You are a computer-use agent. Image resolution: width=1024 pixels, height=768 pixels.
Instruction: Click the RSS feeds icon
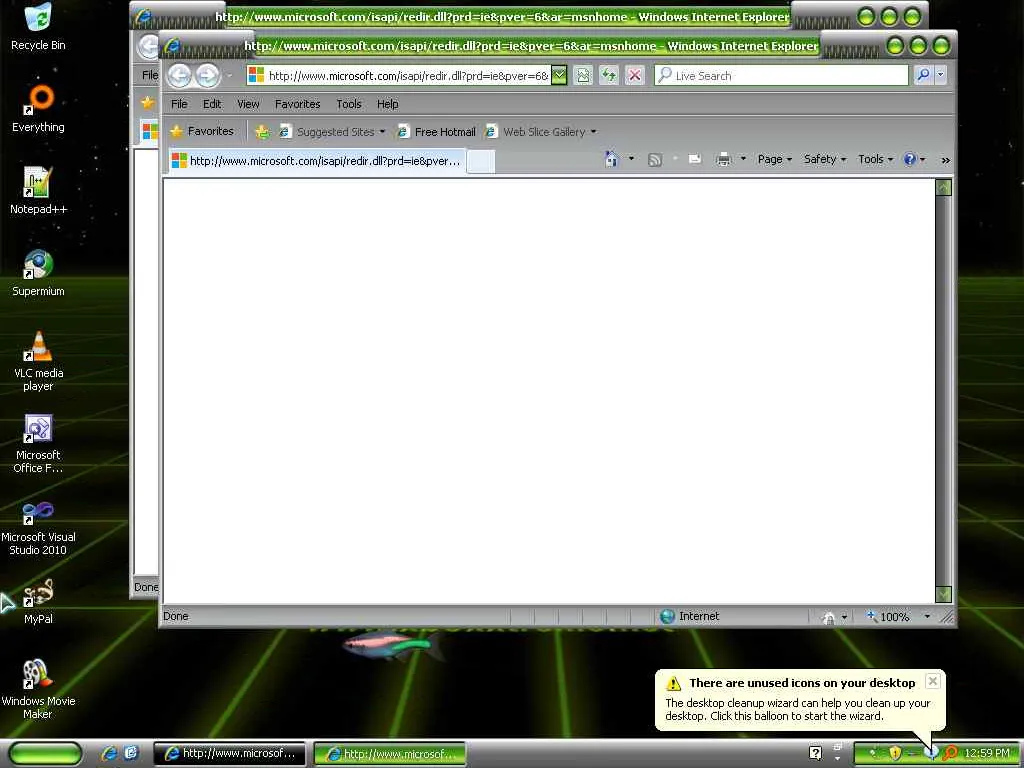654,159
